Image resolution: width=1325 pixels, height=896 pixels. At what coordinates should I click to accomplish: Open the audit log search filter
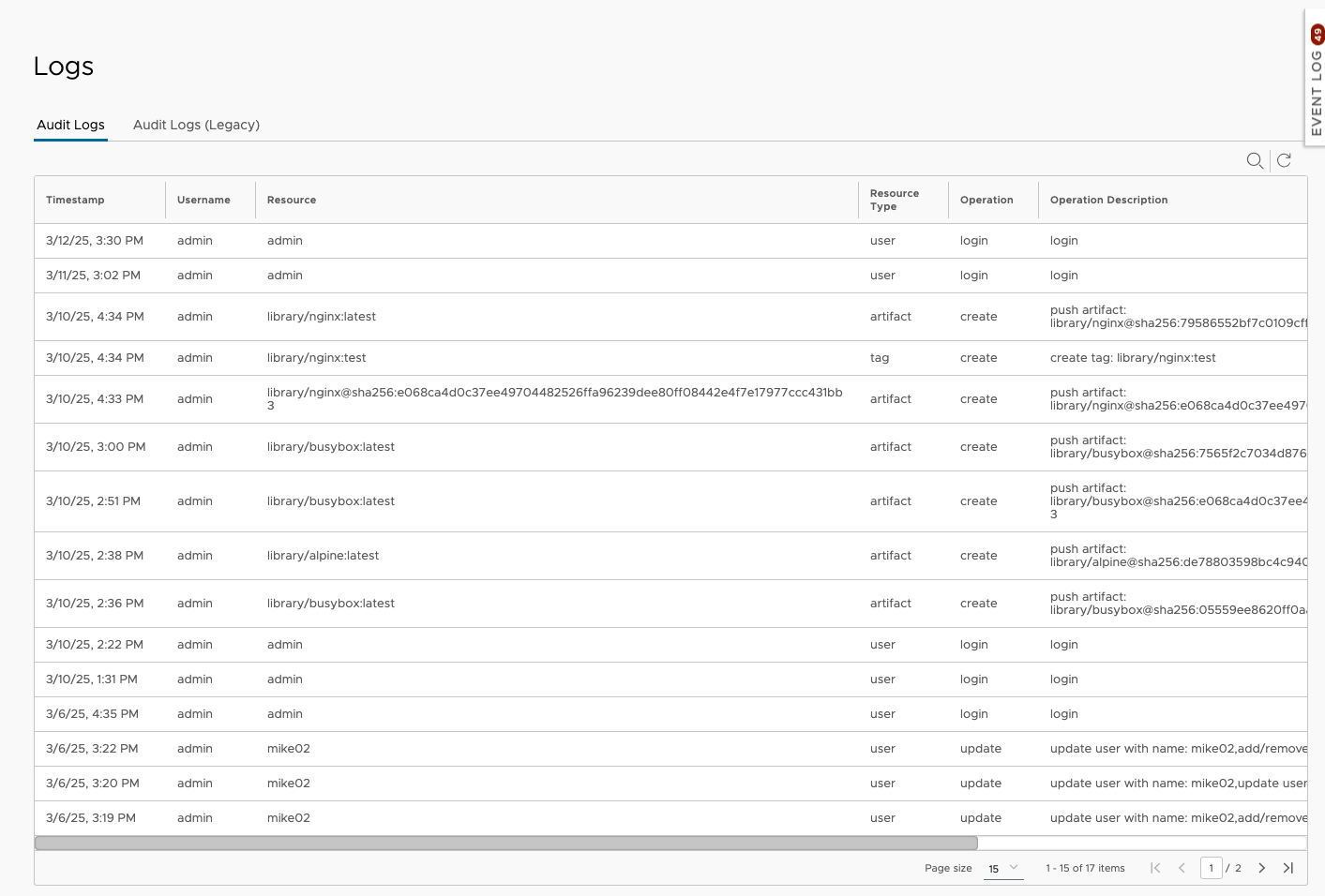tap(1256, 160)
